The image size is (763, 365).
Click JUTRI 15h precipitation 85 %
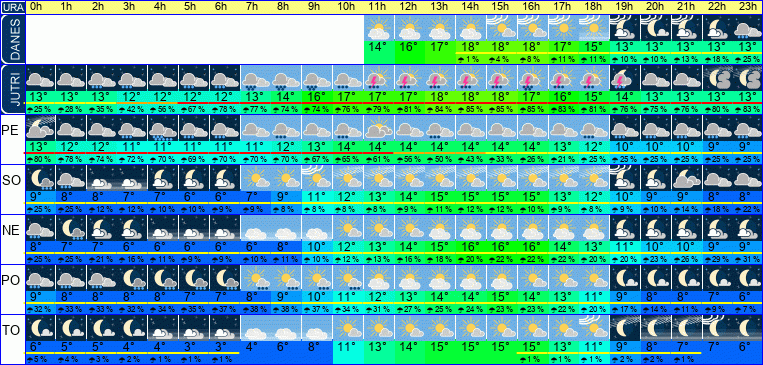pyautogui.click(x=501, y=109)
